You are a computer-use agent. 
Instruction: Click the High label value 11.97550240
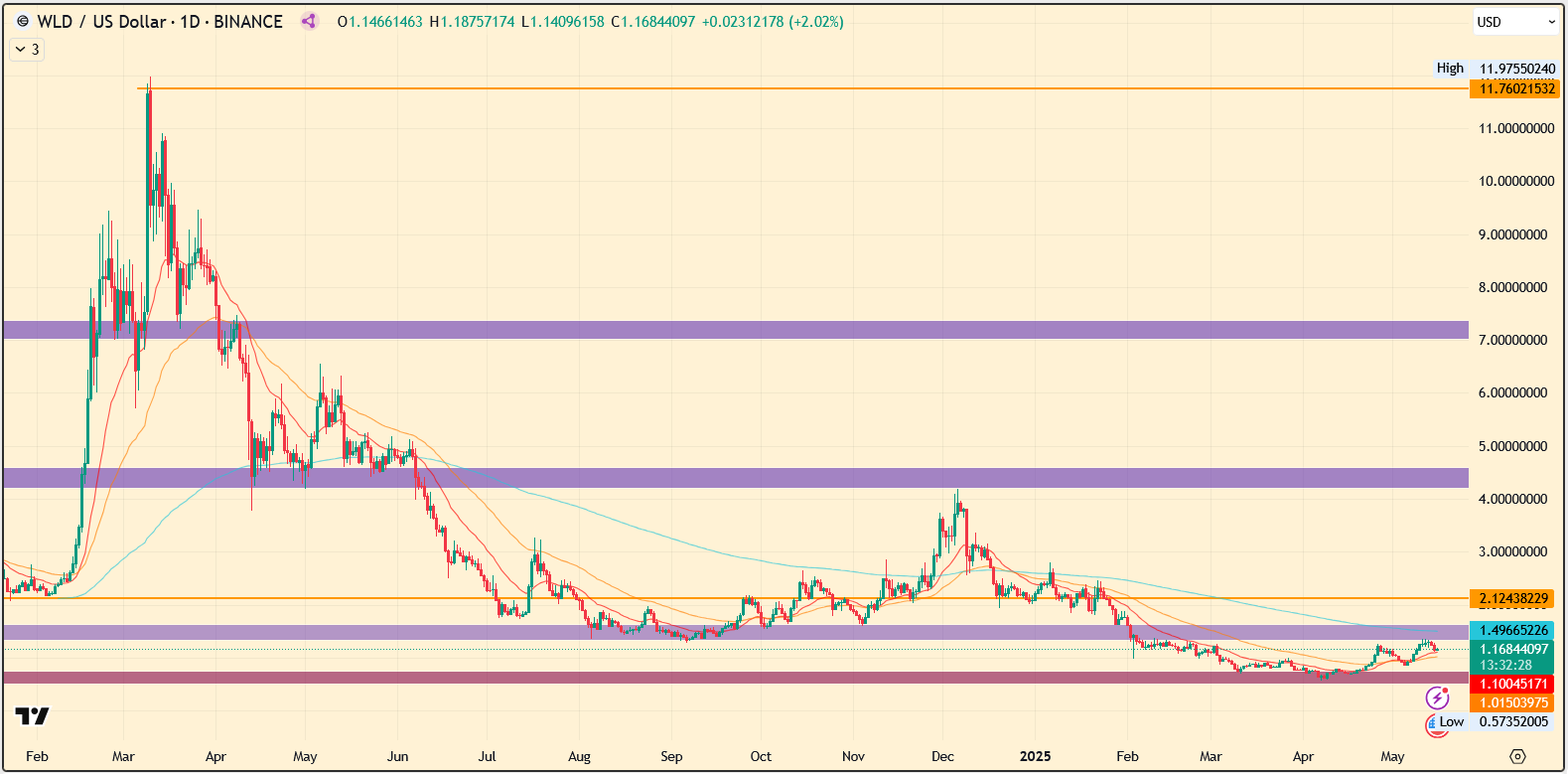[1517, 69]
